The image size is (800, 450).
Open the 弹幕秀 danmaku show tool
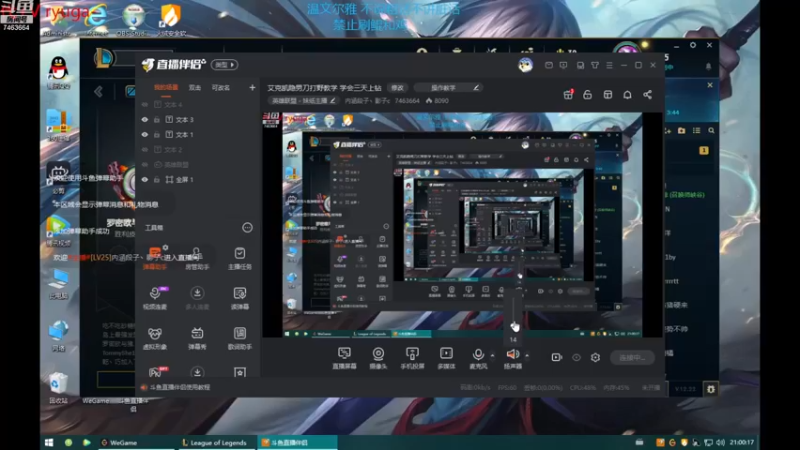pos(197,338)
